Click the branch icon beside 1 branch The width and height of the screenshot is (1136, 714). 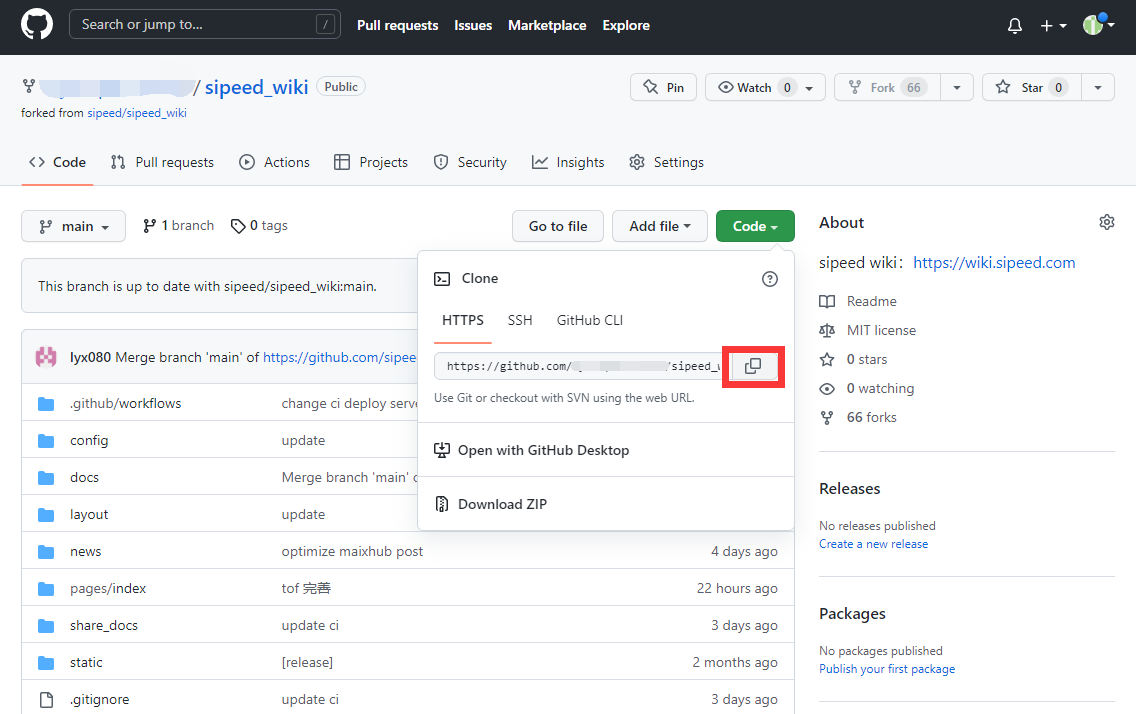(149, 226)
